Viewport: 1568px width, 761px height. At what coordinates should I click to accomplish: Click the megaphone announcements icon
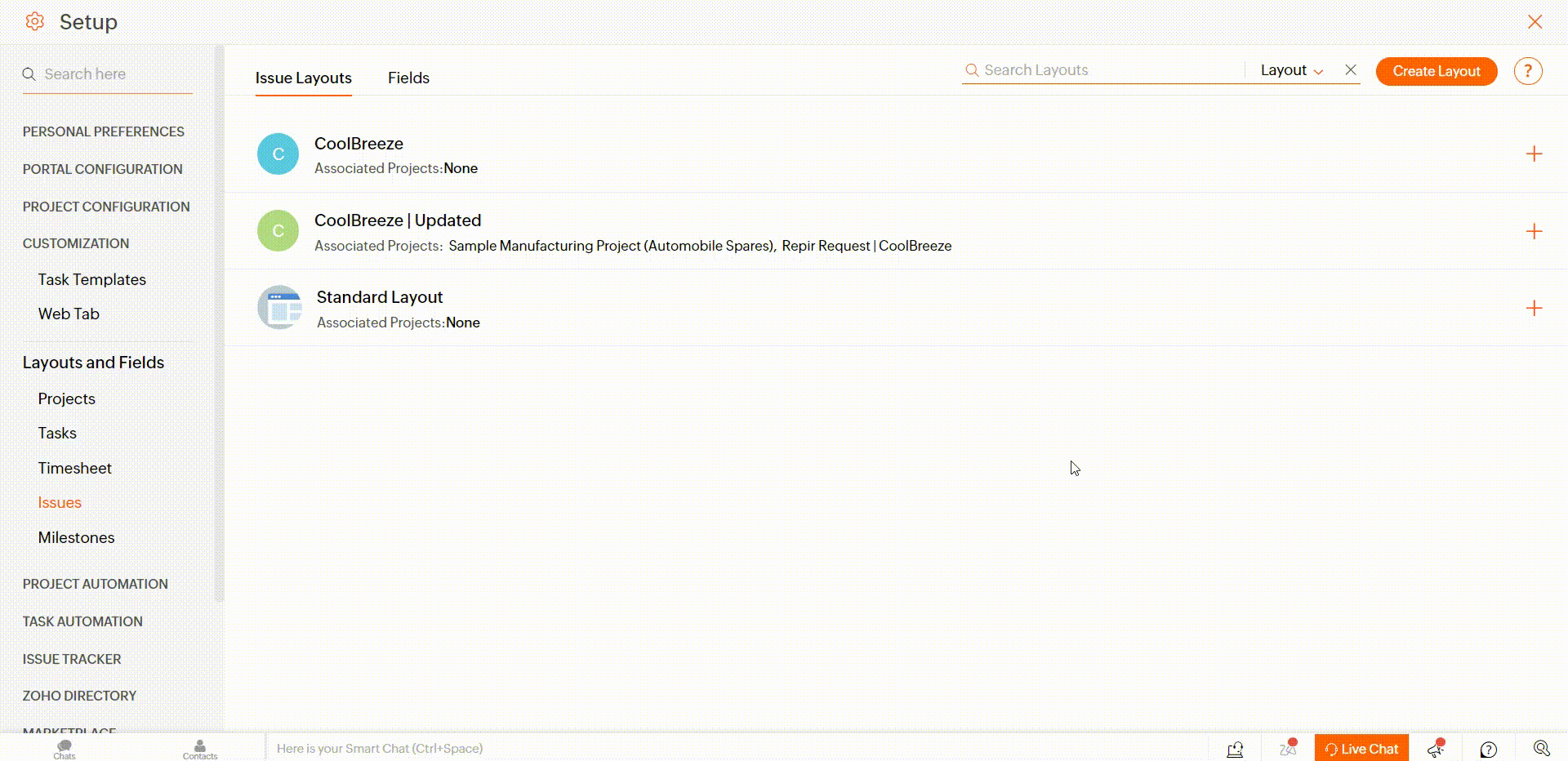tap(1437, 748)
